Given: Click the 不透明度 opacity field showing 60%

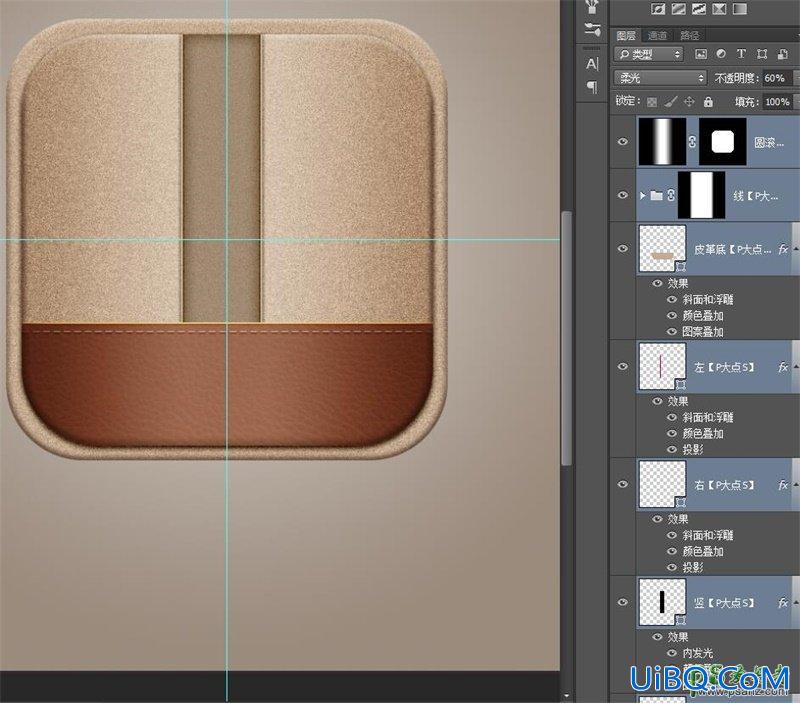Looking at the screenshot, I should click(x=777, y=78).
